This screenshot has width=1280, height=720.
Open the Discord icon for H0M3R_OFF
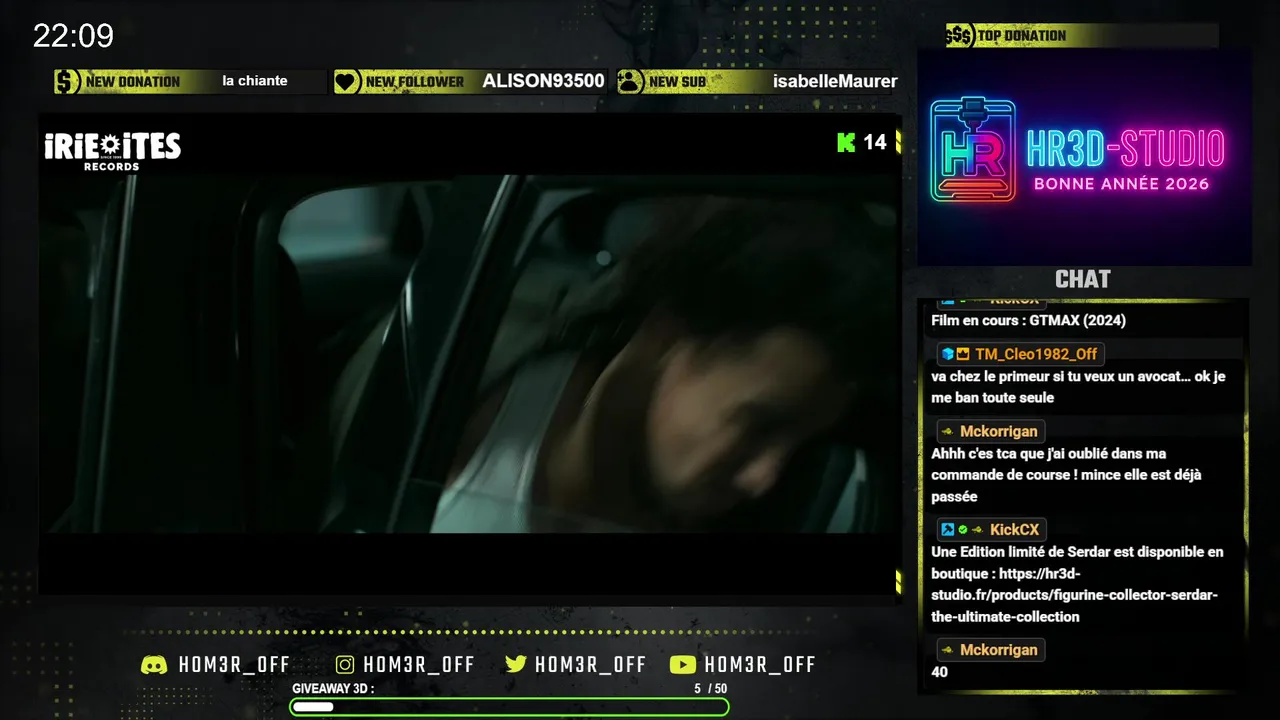pos(154,665)
